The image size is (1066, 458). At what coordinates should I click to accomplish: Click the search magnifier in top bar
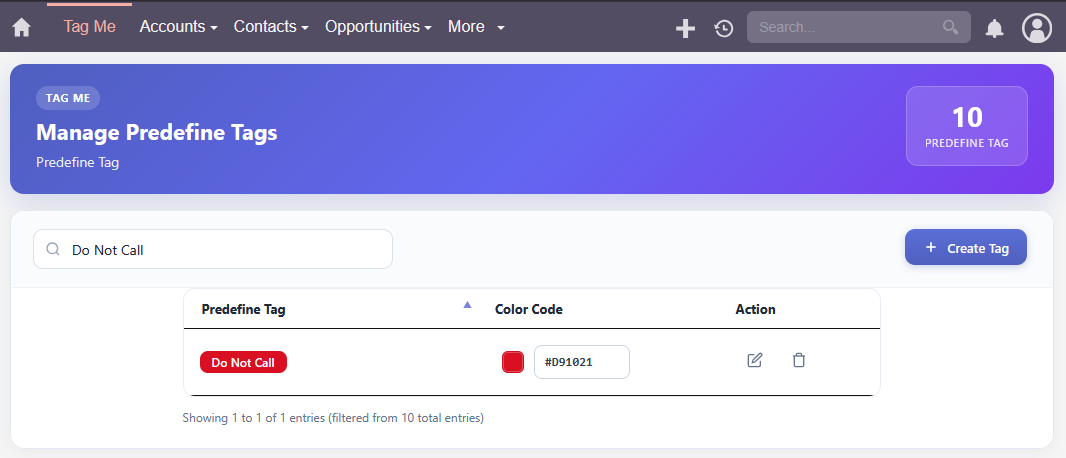(950, 27)
